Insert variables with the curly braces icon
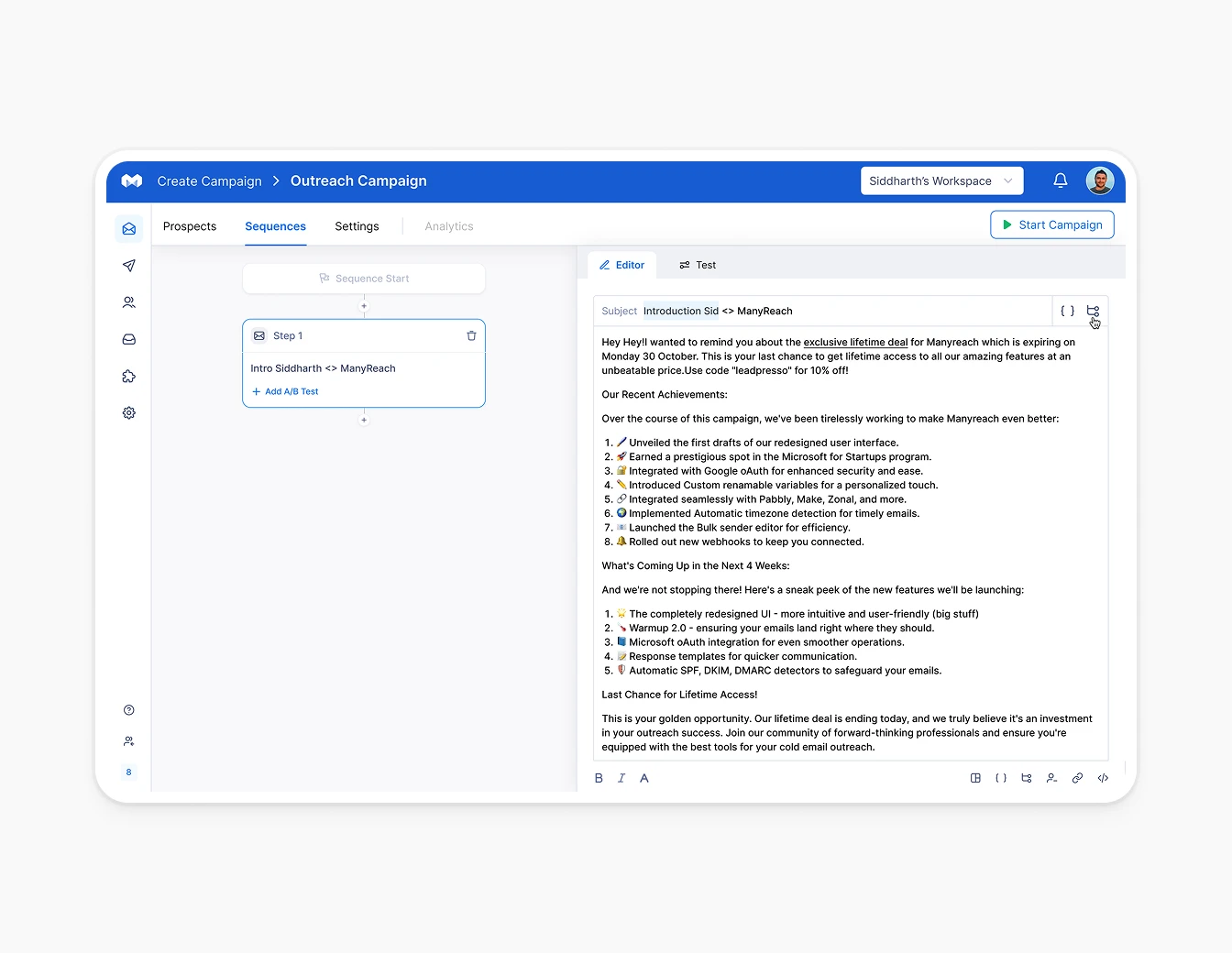 click(1001, 778)
